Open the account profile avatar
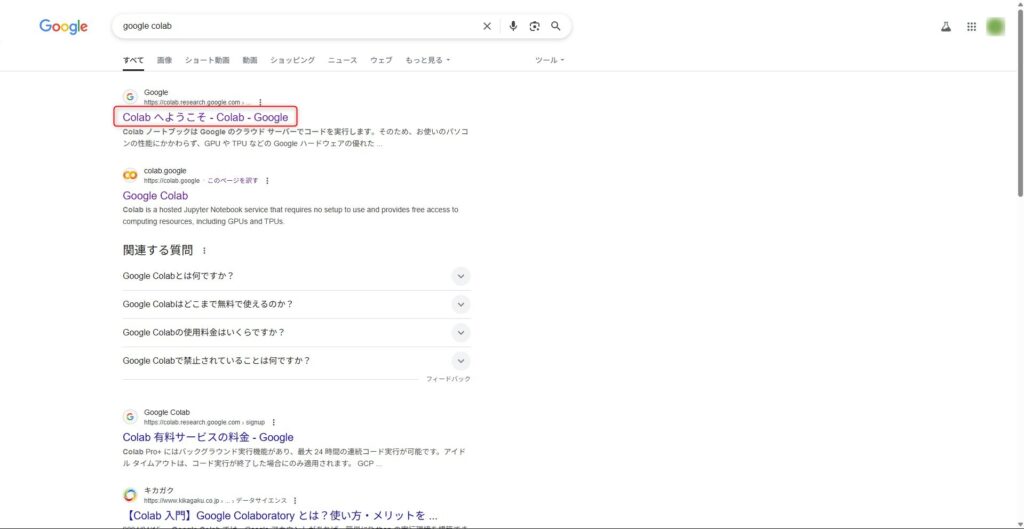 click(x=996, y=27)
